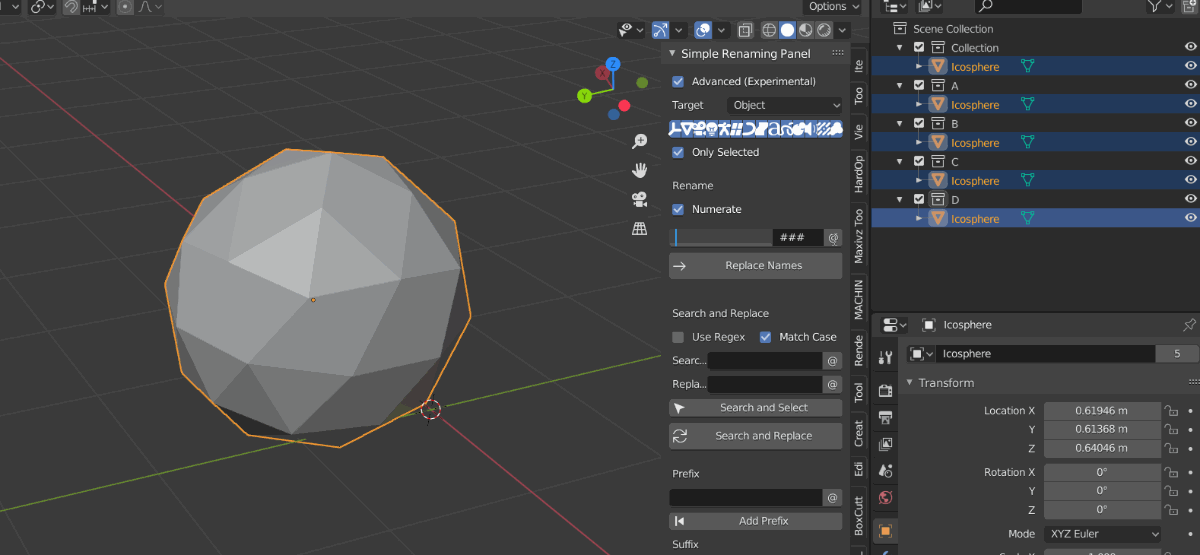Click Location X value field
Image resolution: width=1200 pixels, height=555 pixels.
(1102, 411)
